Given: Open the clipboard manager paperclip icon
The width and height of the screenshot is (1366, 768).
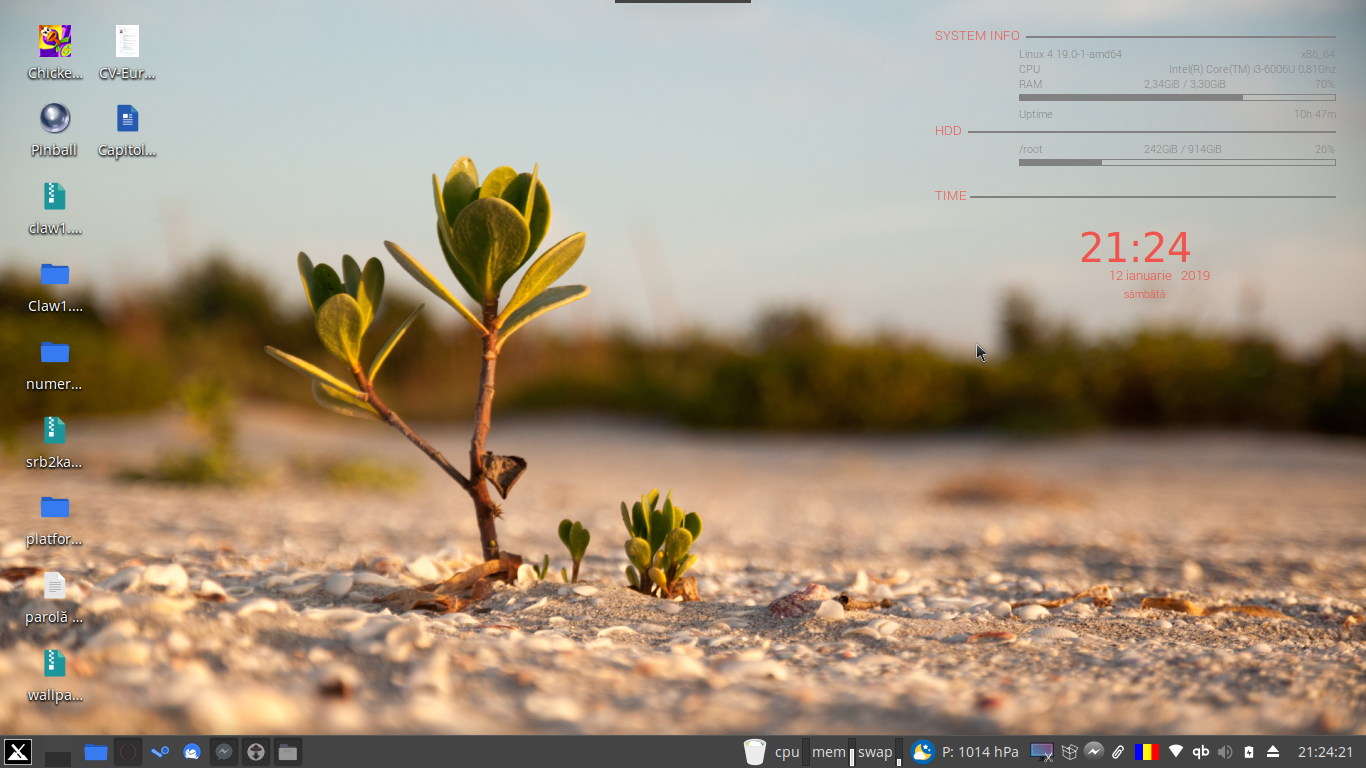Looking at the screenshot, I should 1119,752.
